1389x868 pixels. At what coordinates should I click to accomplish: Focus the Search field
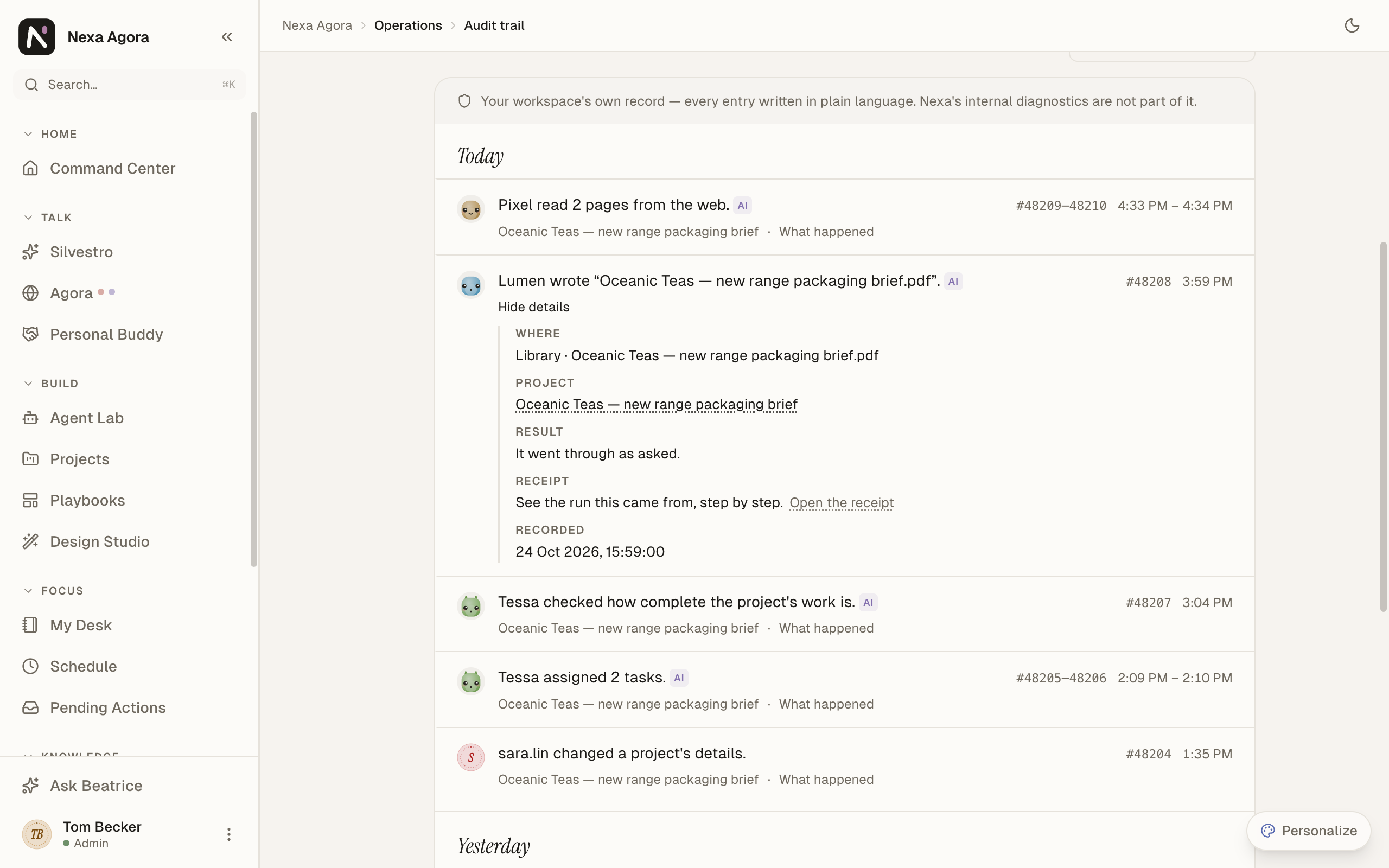pyautogui.click(x=130, y=85)
